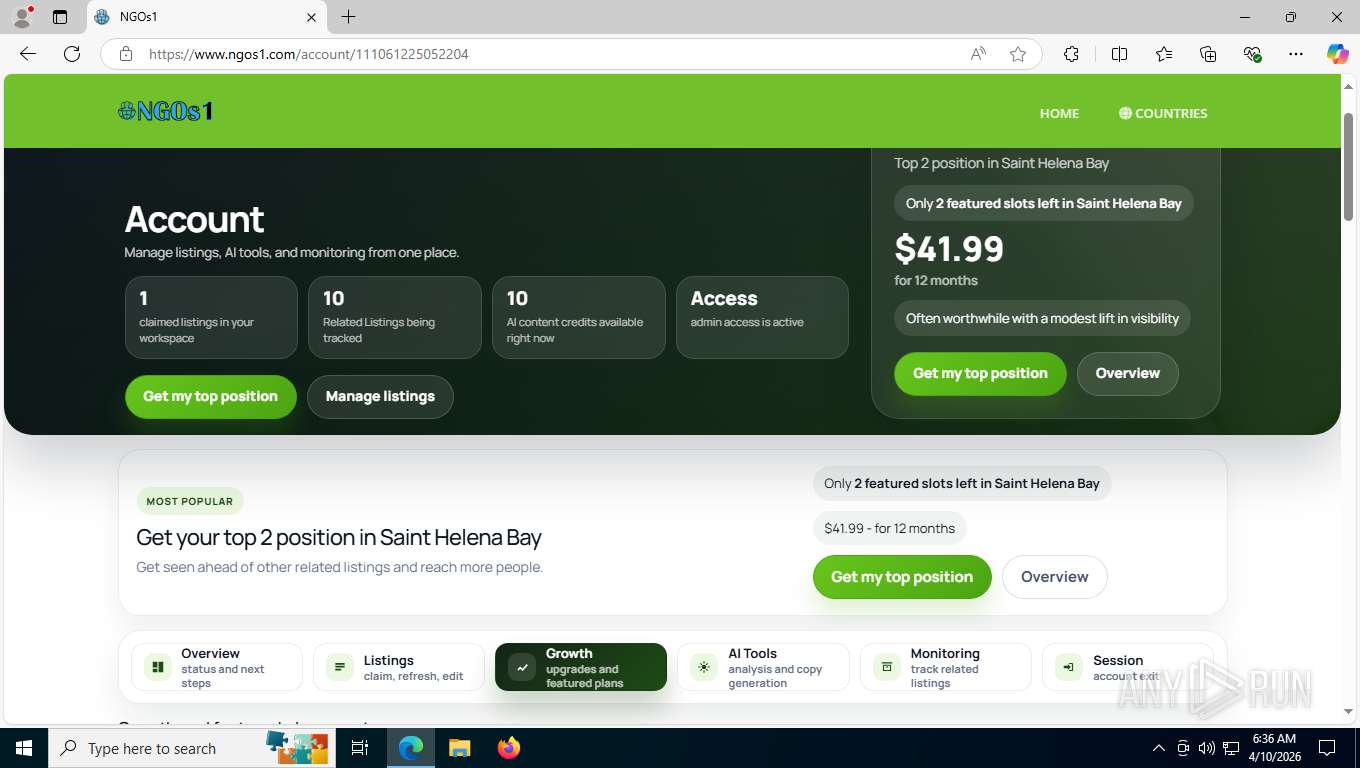
Task: Open File Explorer from taskbar
Action: (459, 748)
